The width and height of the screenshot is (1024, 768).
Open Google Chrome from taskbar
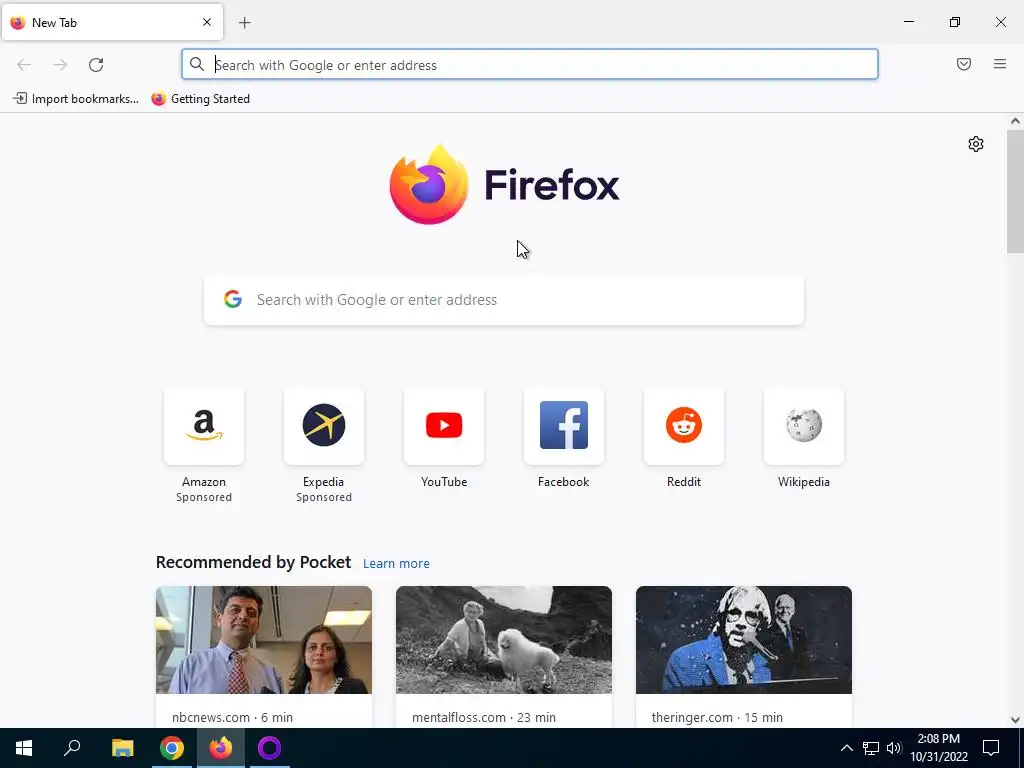tap(172, 748)
